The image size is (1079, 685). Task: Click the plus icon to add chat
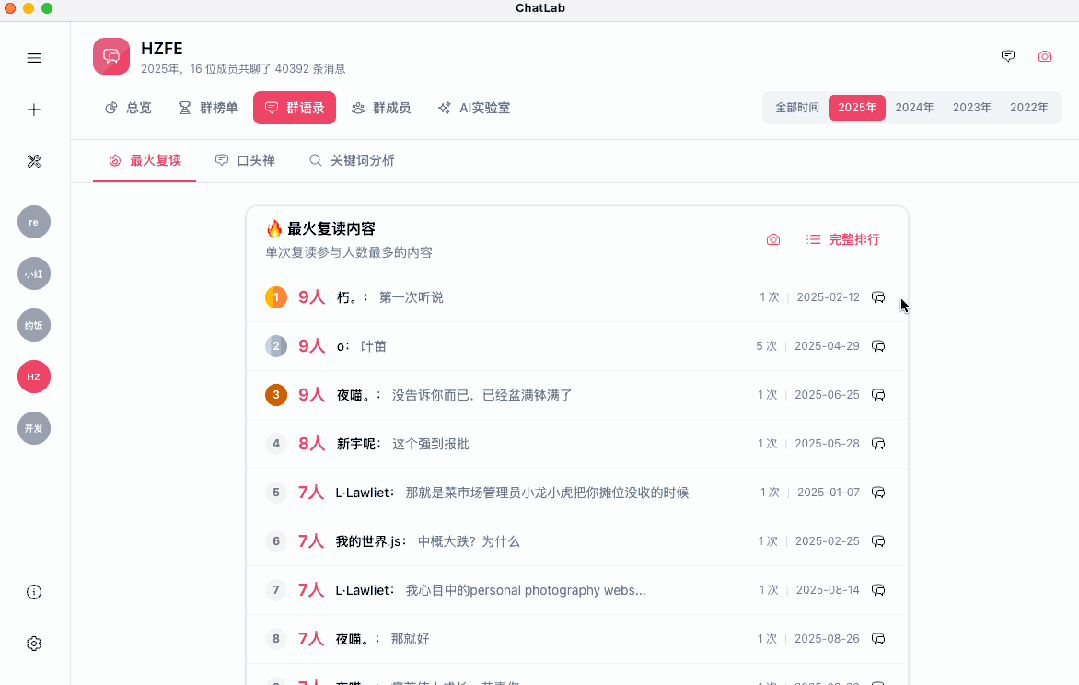[x=34, y=109]
